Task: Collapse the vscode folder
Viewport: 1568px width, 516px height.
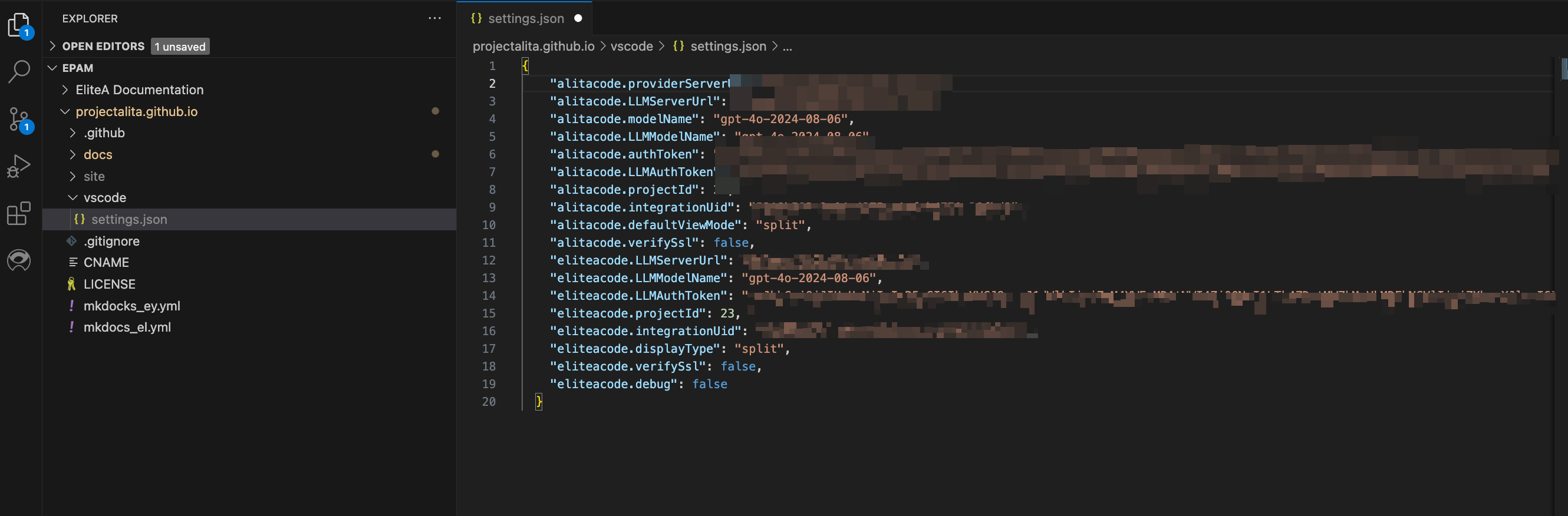Action: [73, 198]
